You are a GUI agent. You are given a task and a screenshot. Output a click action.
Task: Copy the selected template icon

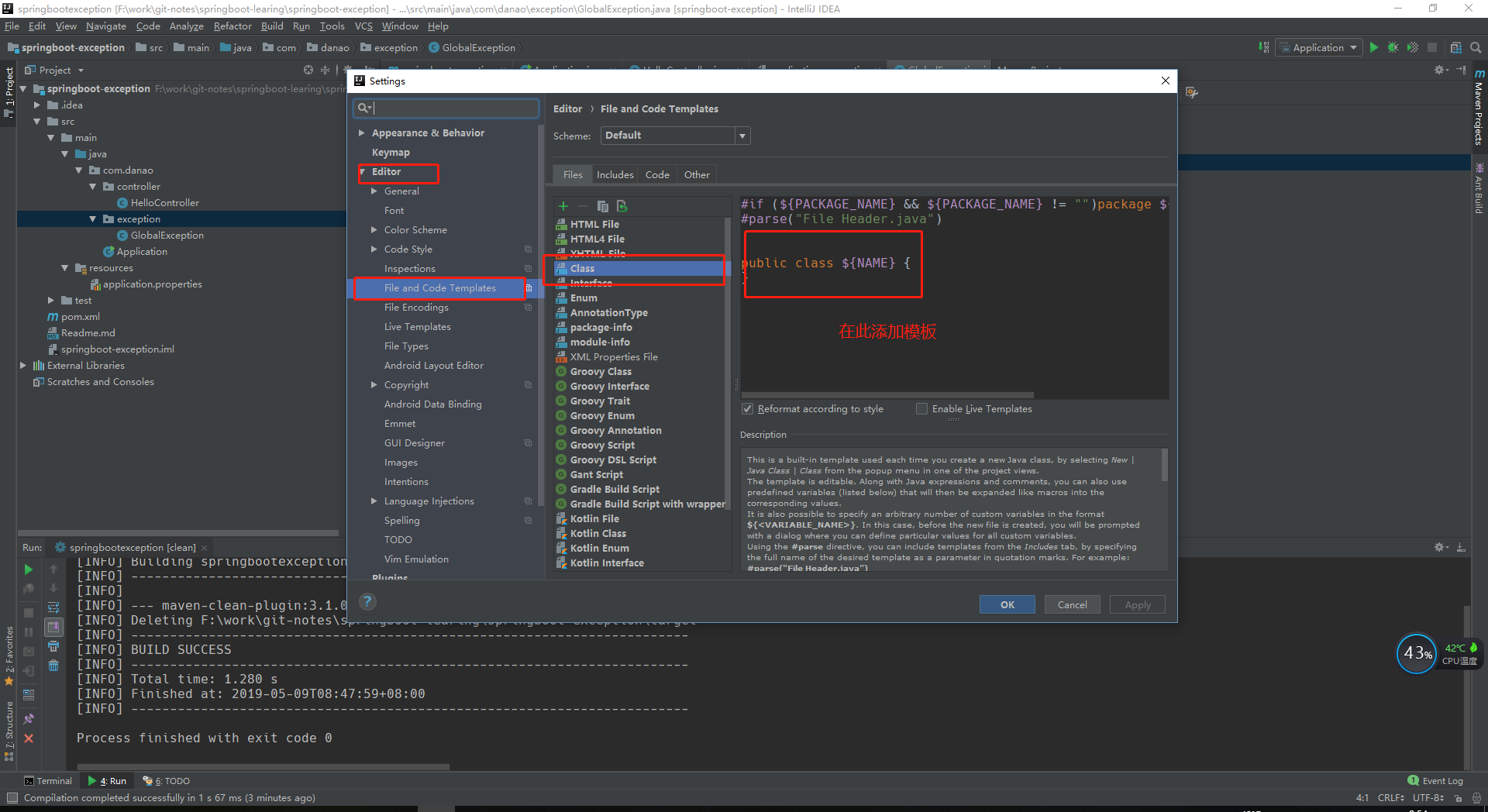pyautogui.click(x=602, y=206)
